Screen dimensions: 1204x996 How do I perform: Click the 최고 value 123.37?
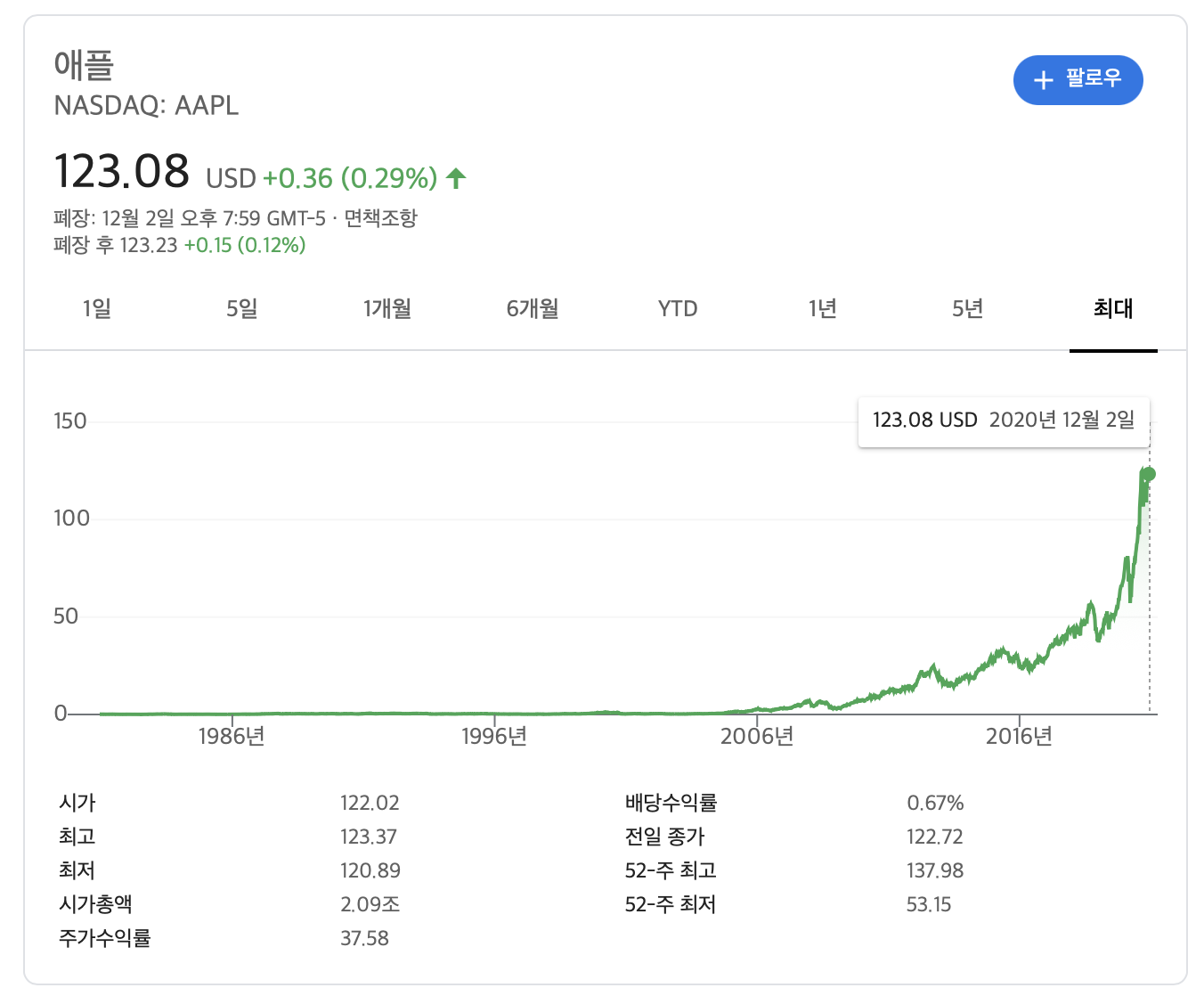[x=369, y=837]
